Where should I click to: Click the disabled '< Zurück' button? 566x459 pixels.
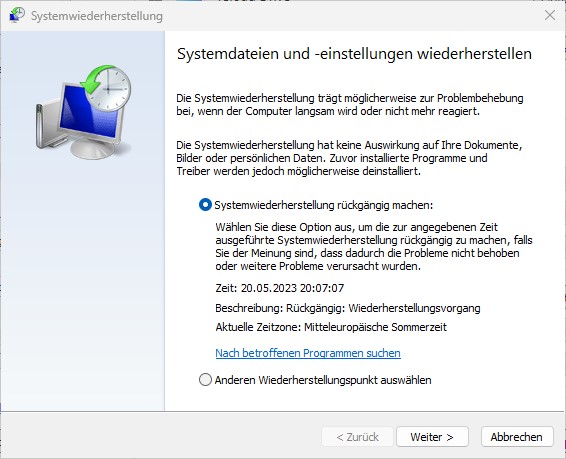pos(357,437)
